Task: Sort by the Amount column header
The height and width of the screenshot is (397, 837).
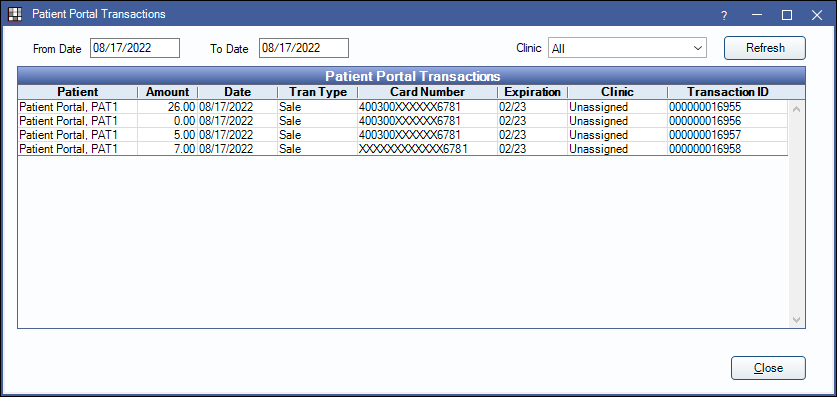Action: coord(168,92)
